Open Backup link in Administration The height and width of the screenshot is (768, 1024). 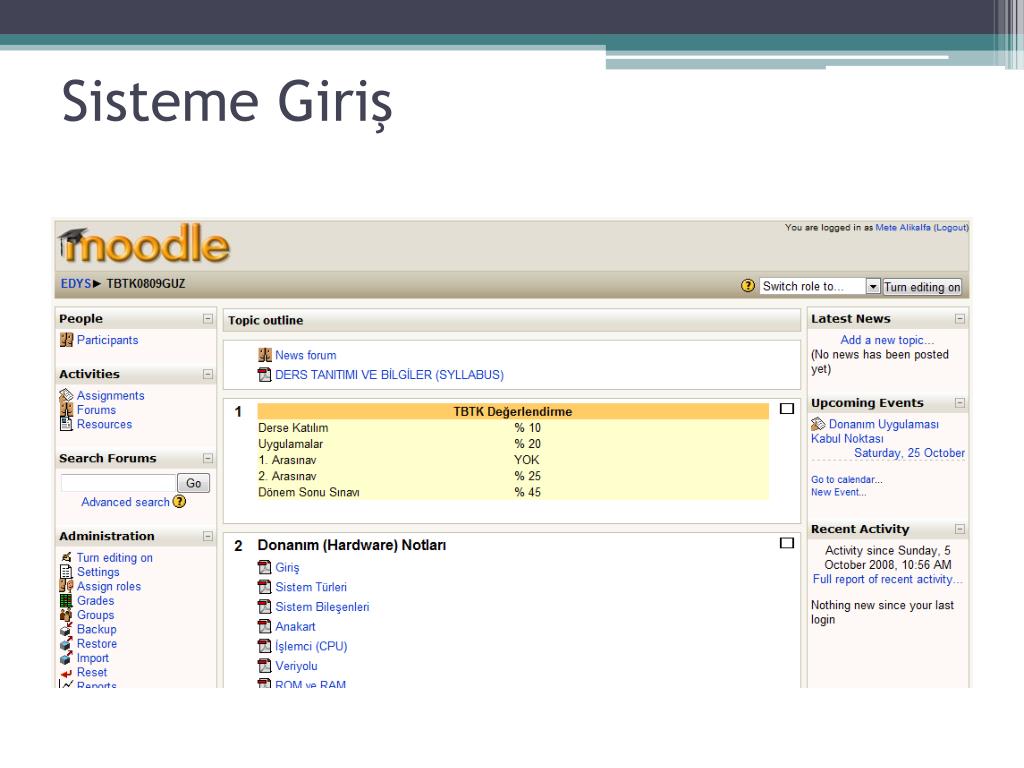coord(97,629)
